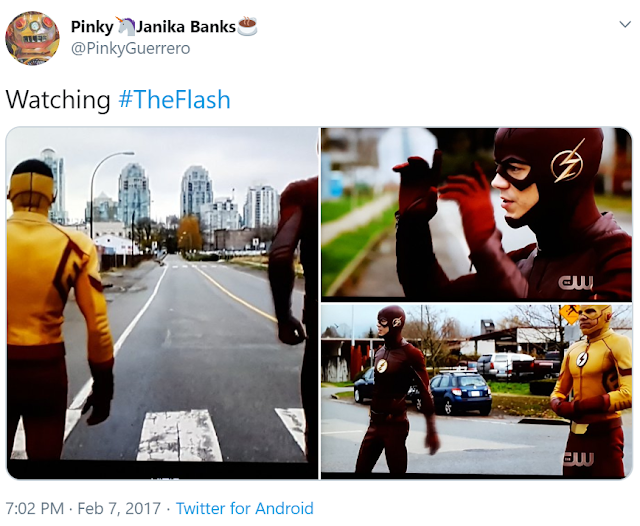The width and height of the screenshot is (640, 526).
Task: Click the yellow pedestrian crossing sign
Action: pyautogui.click(x=571, y=313)
